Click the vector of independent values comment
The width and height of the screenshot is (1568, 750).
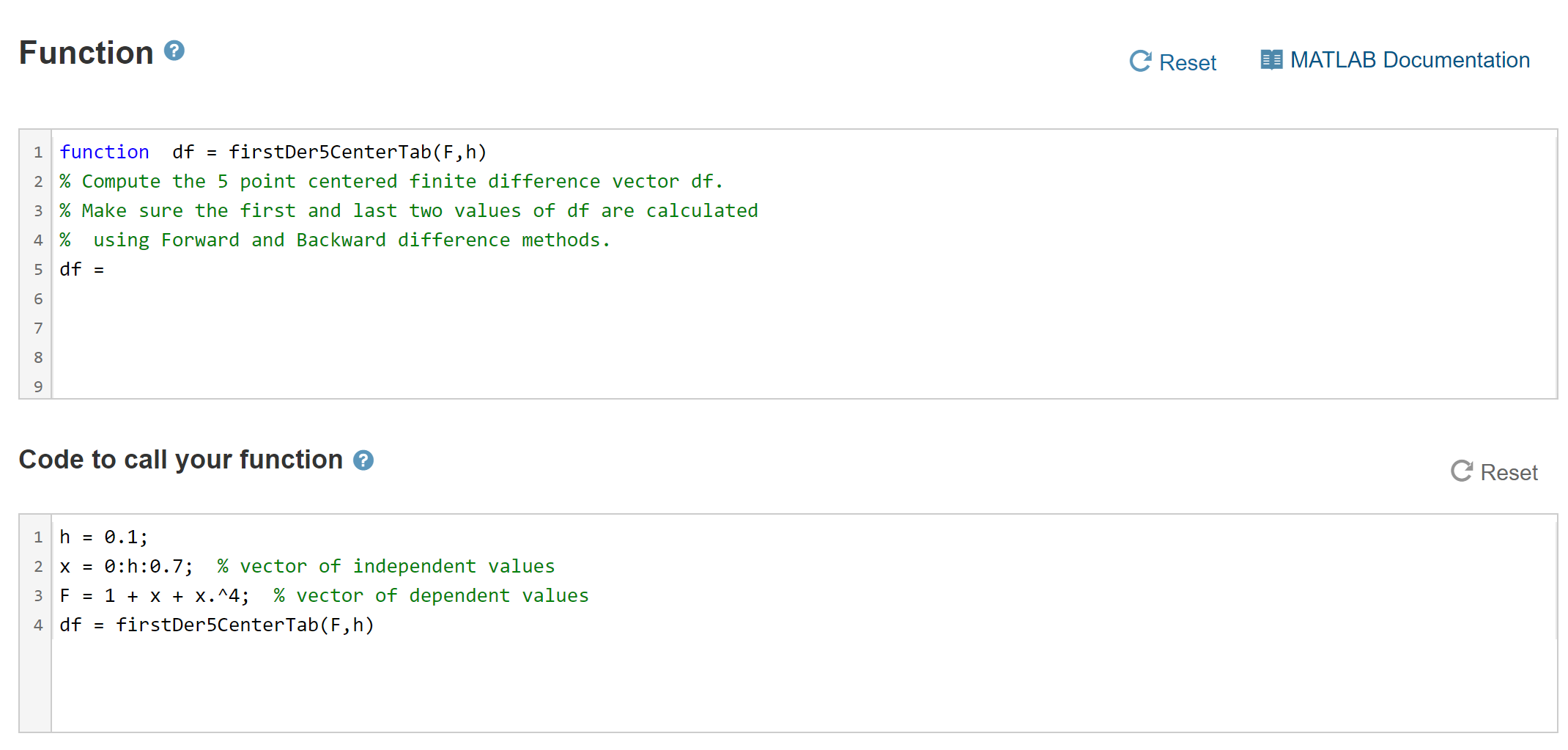[386, 565]
